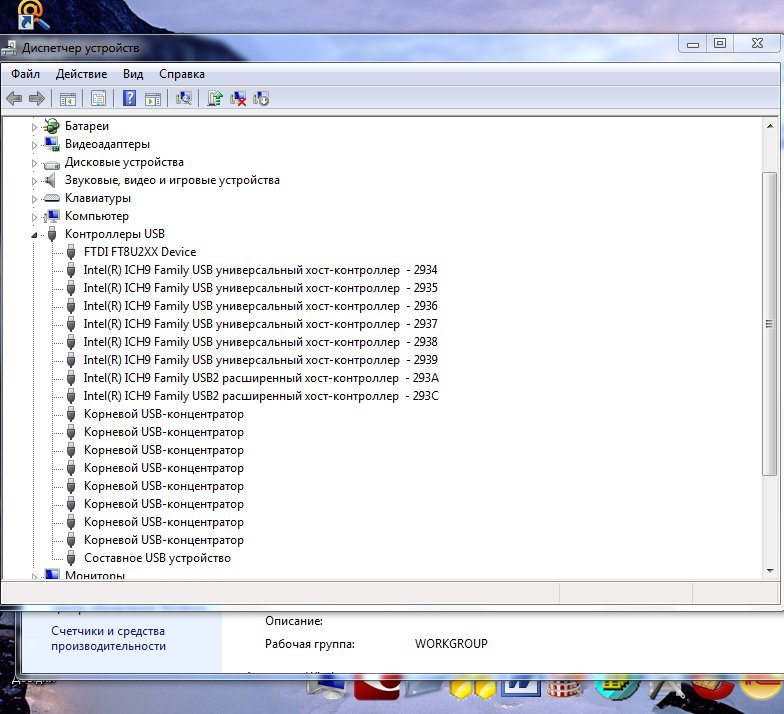Click the scrollbar up arrow in the device tree

tap(770, 126)
